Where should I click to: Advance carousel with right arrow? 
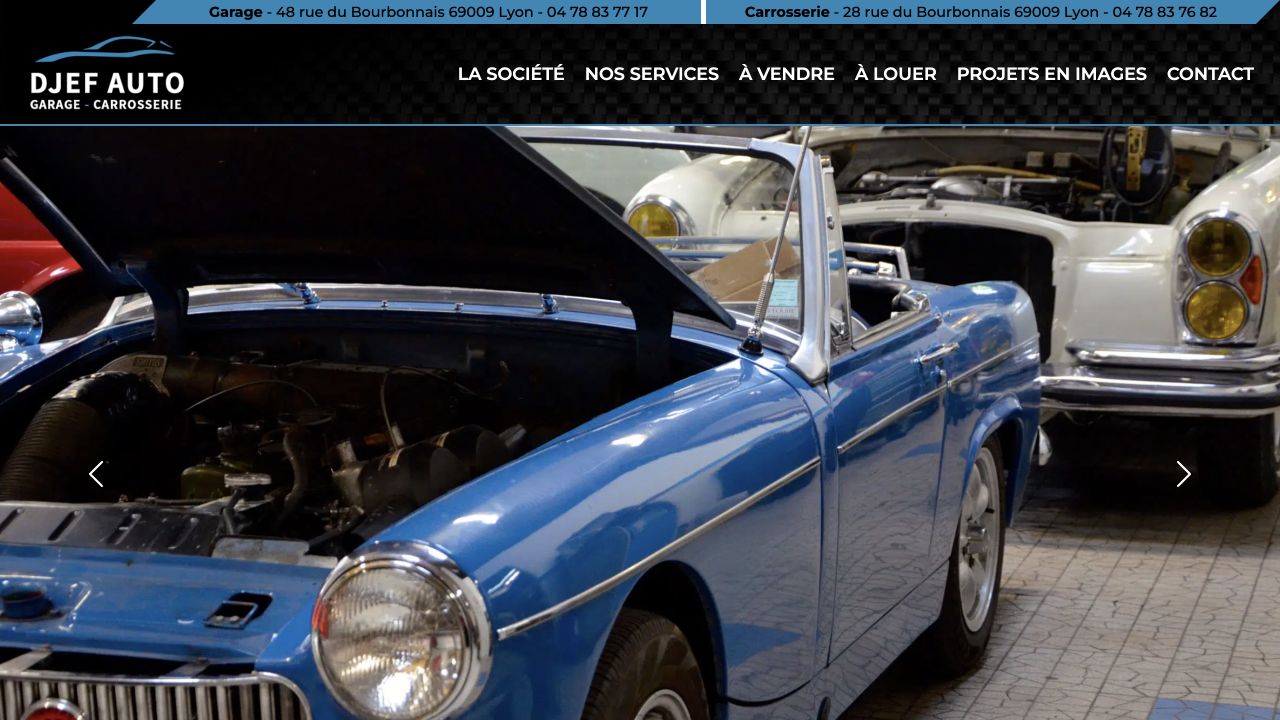click(x=1184, y=474)
